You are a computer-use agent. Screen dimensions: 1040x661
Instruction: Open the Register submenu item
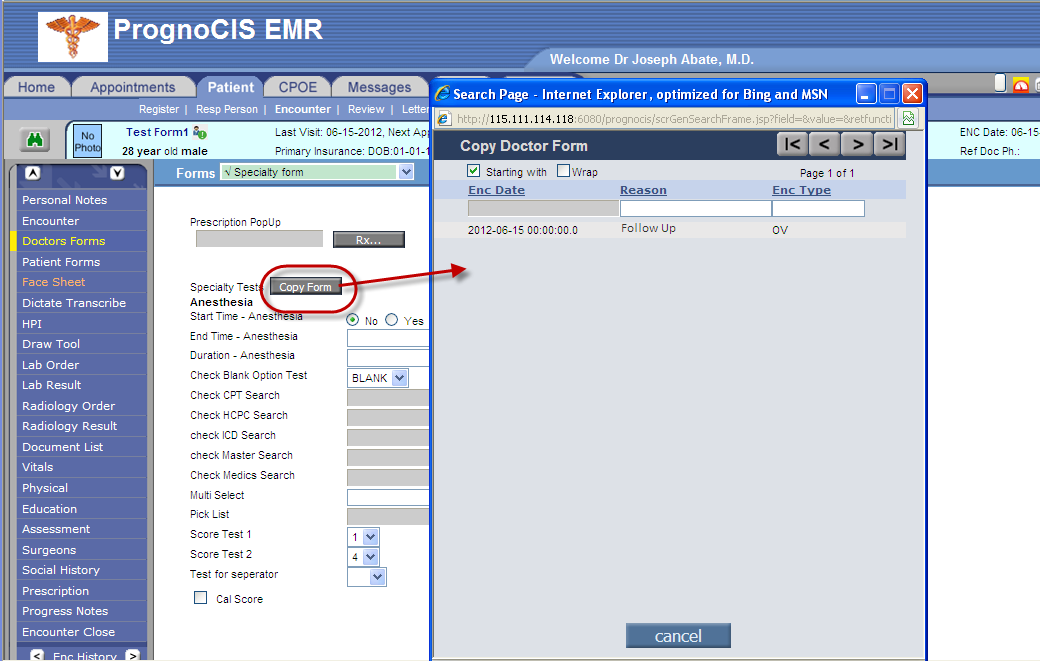pyautogui.click(x=159, y=109)
